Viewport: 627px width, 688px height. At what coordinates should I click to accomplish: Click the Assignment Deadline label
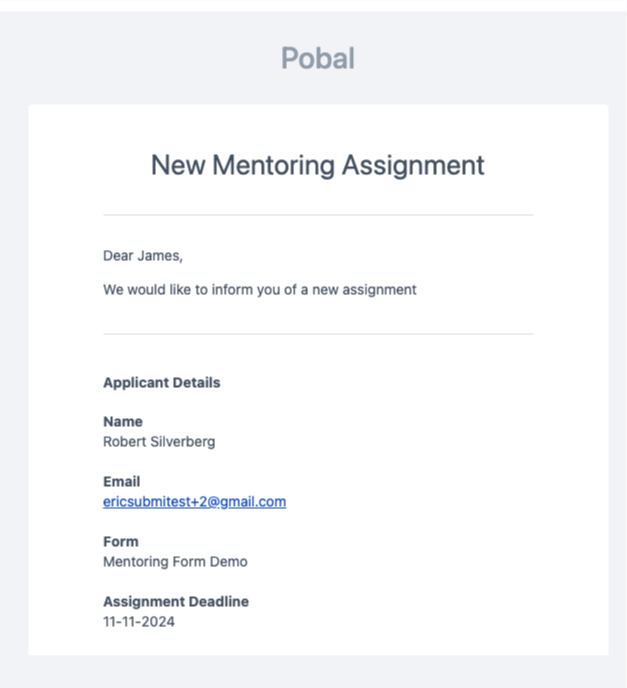pyautogui.click(x=176, y=602)
